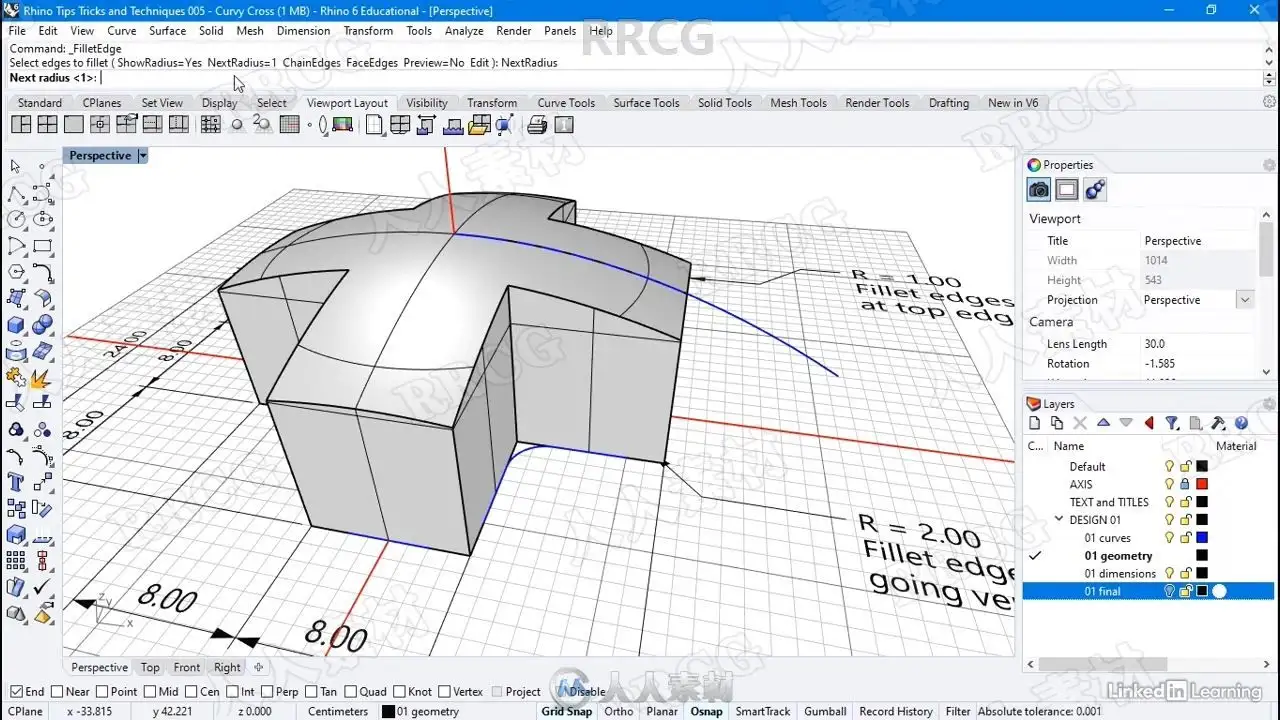Move layer down with the down-triangle icon
The width and height of the screenshot is (1280, 720).
tap(1126, 424)
